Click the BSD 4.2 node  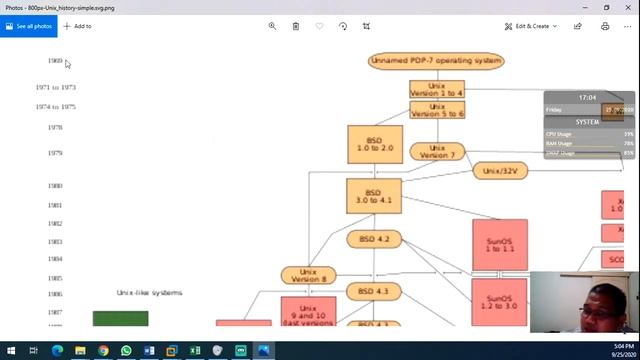[374, 239]
